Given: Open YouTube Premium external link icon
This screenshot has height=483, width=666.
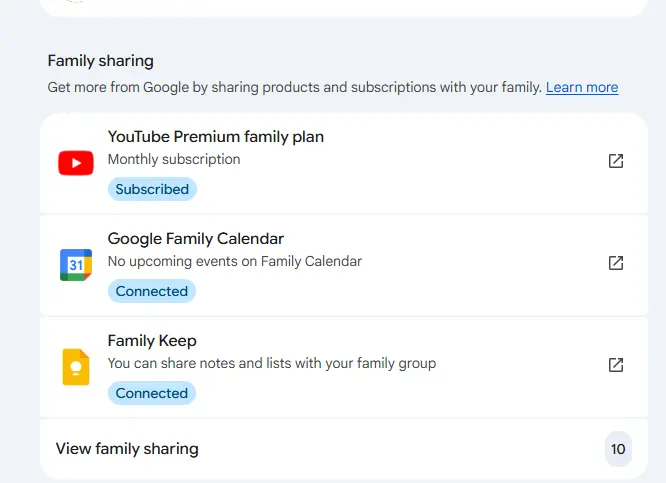Looking at the screenshot, I should [616, 161].
